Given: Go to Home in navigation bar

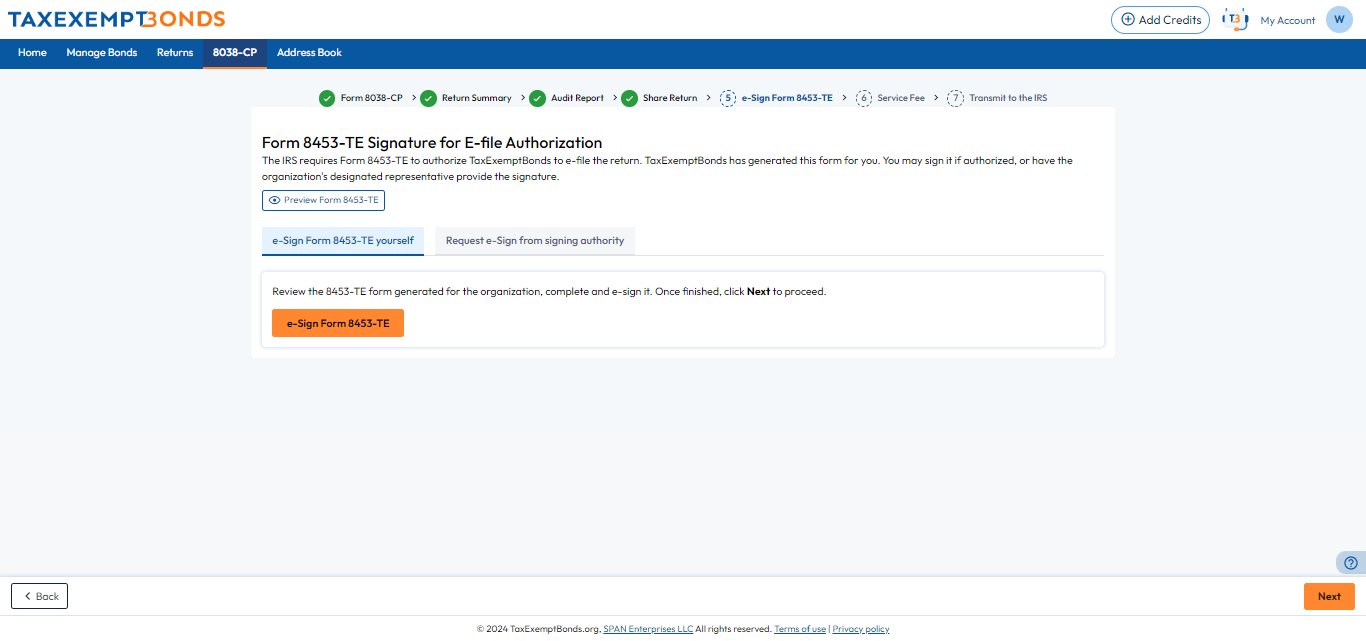Looking at the screenshot, I should (32, 53).
